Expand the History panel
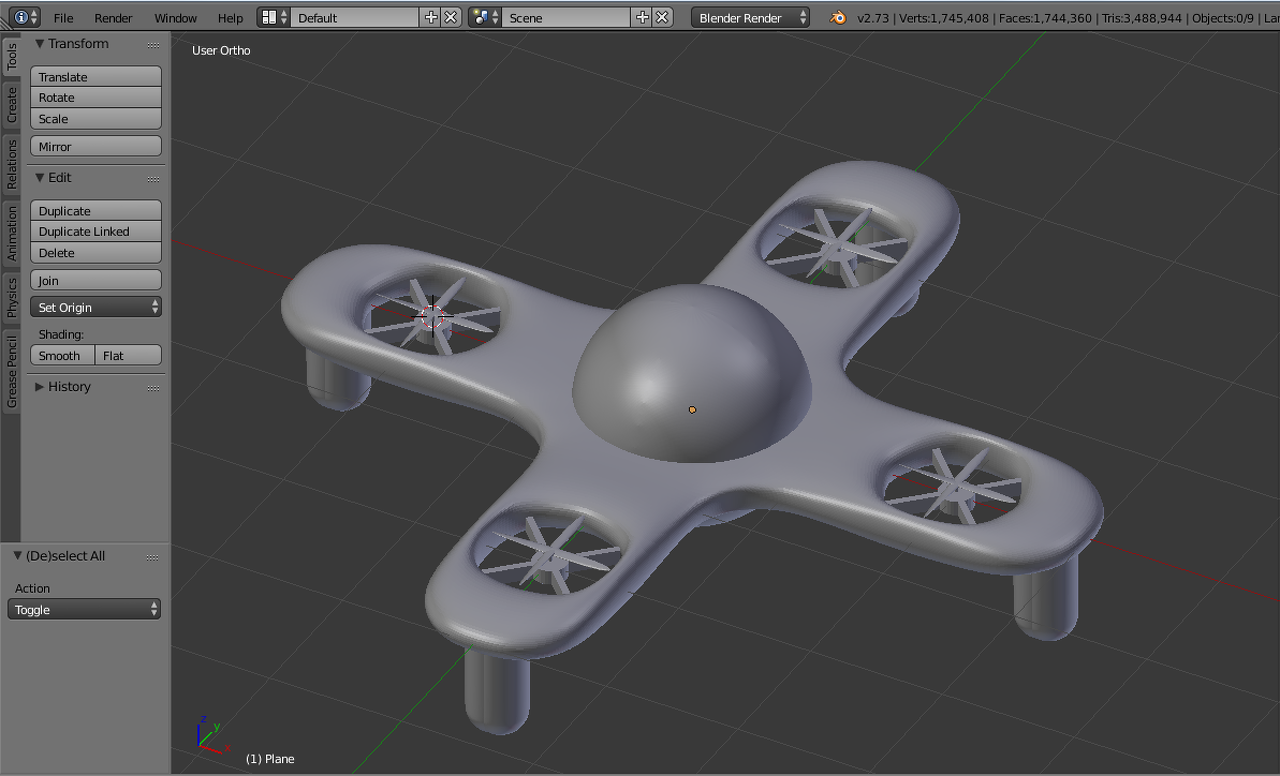Screen dimensions: 1280x776 (40, 387)
